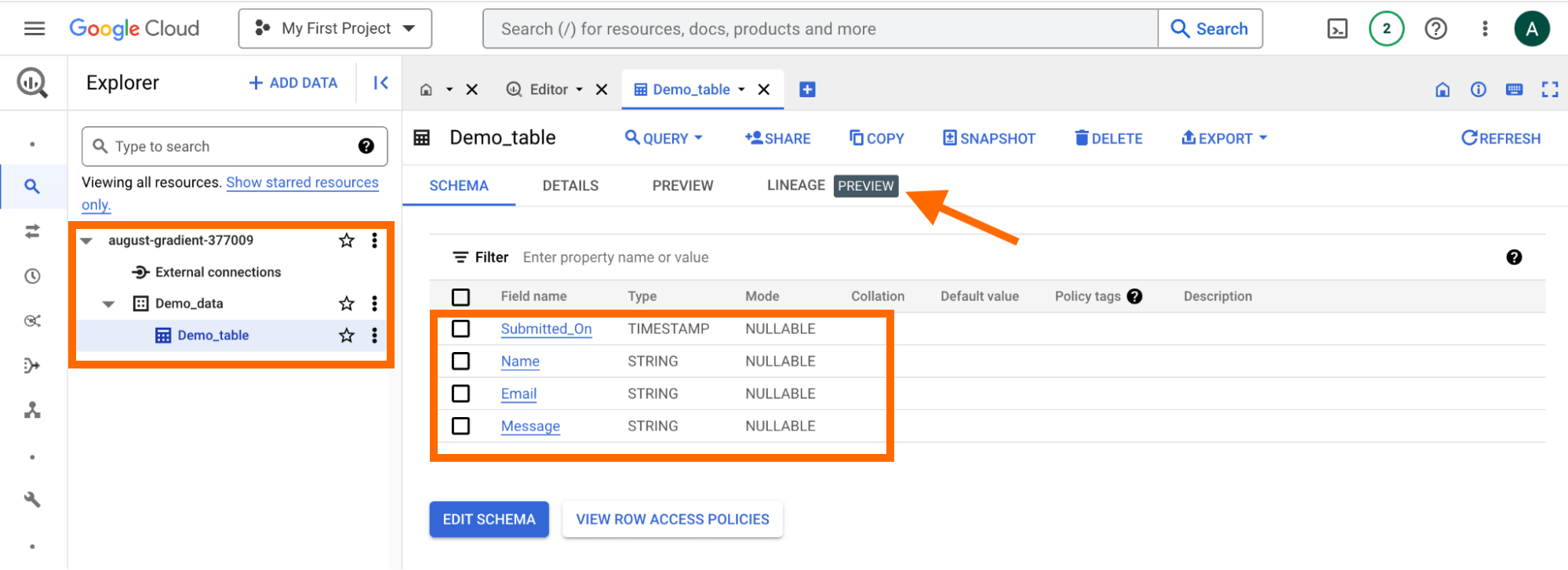Toggle fullscreen mode icon

[1549, 89]
